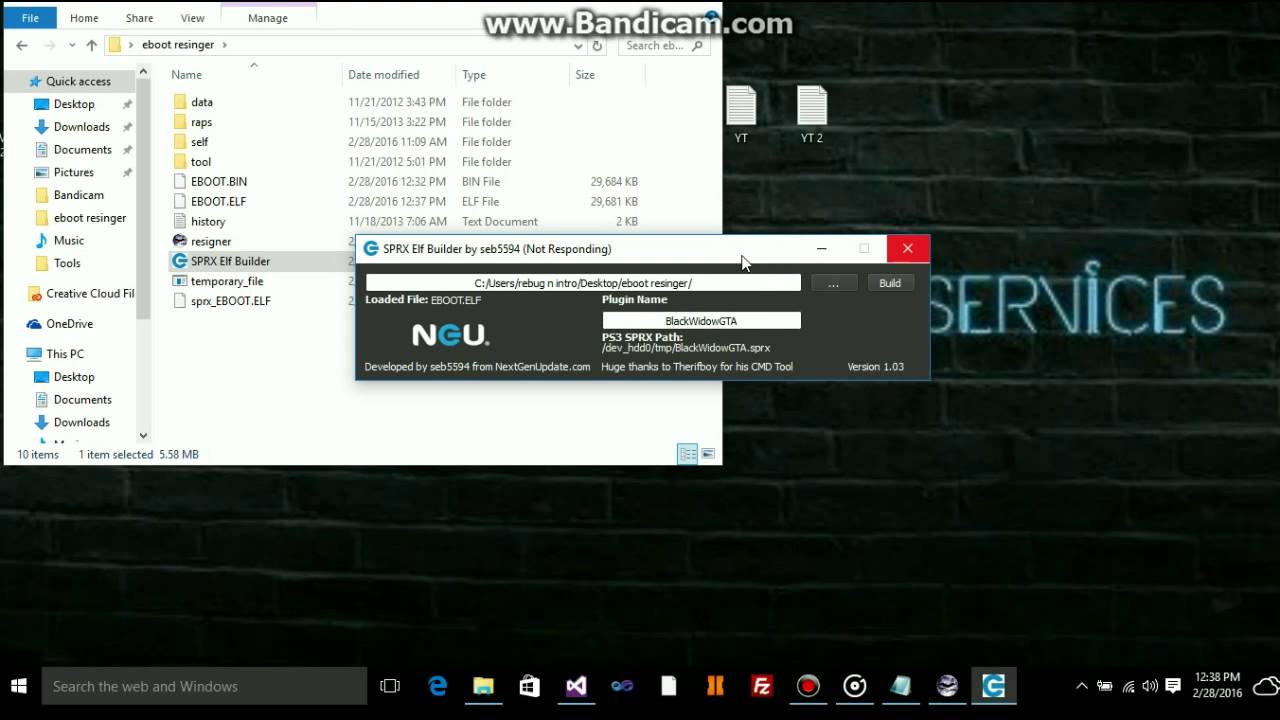Open the Bandicam folder in navigation pane
The image size is (1280, 720).
tap(79, 195)
